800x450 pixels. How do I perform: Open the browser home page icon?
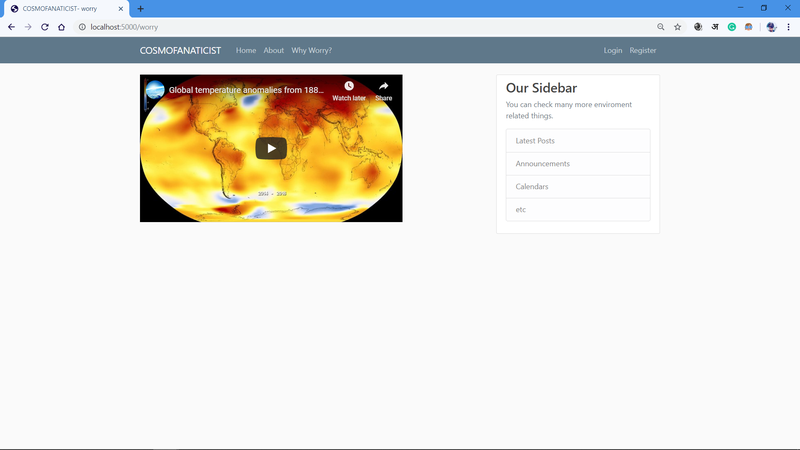coord(61,27)
